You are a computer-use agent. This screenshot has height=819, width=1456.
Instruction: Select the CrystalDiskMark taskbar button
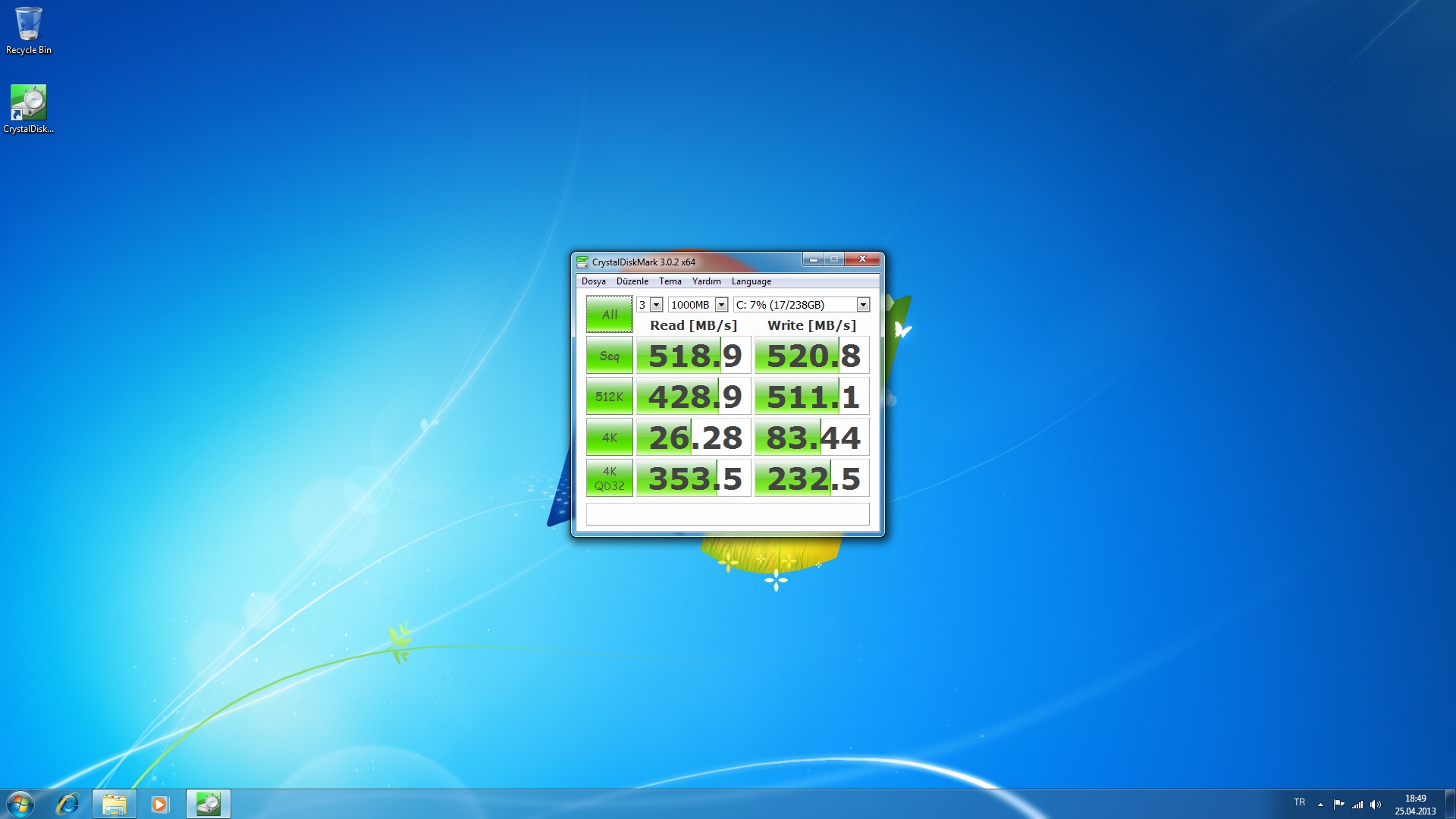[x=208, y=804]
